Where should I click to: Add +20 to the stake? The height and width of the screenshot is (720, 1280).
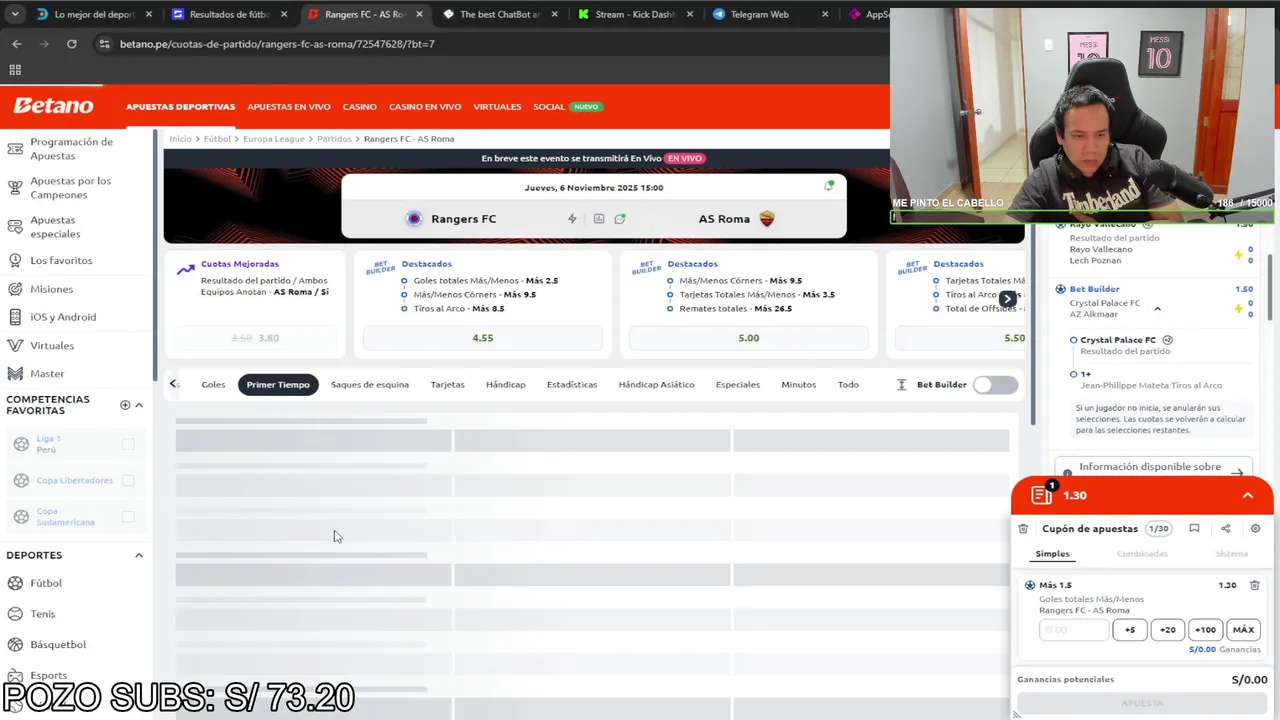point(1167,630)
